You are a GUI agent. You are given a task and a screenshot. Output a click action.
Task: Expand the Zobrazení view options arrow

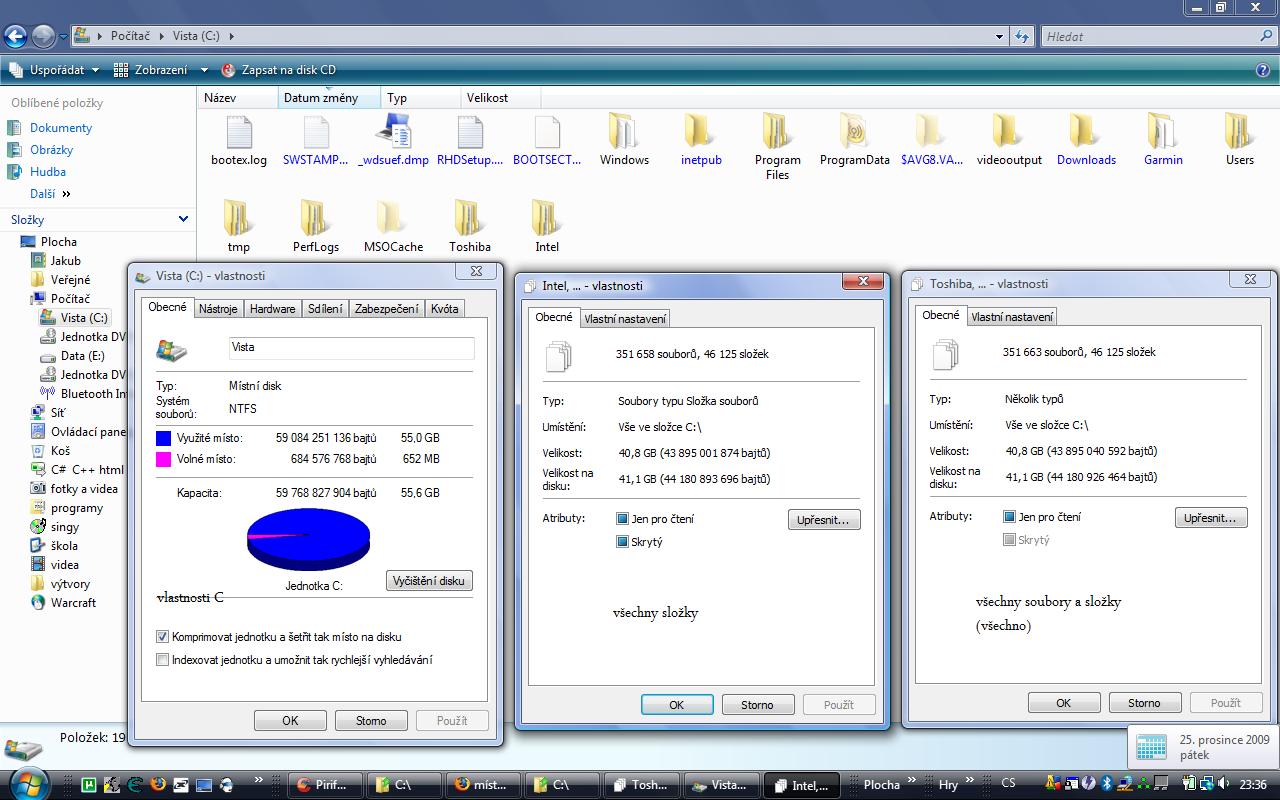[204, 70]
